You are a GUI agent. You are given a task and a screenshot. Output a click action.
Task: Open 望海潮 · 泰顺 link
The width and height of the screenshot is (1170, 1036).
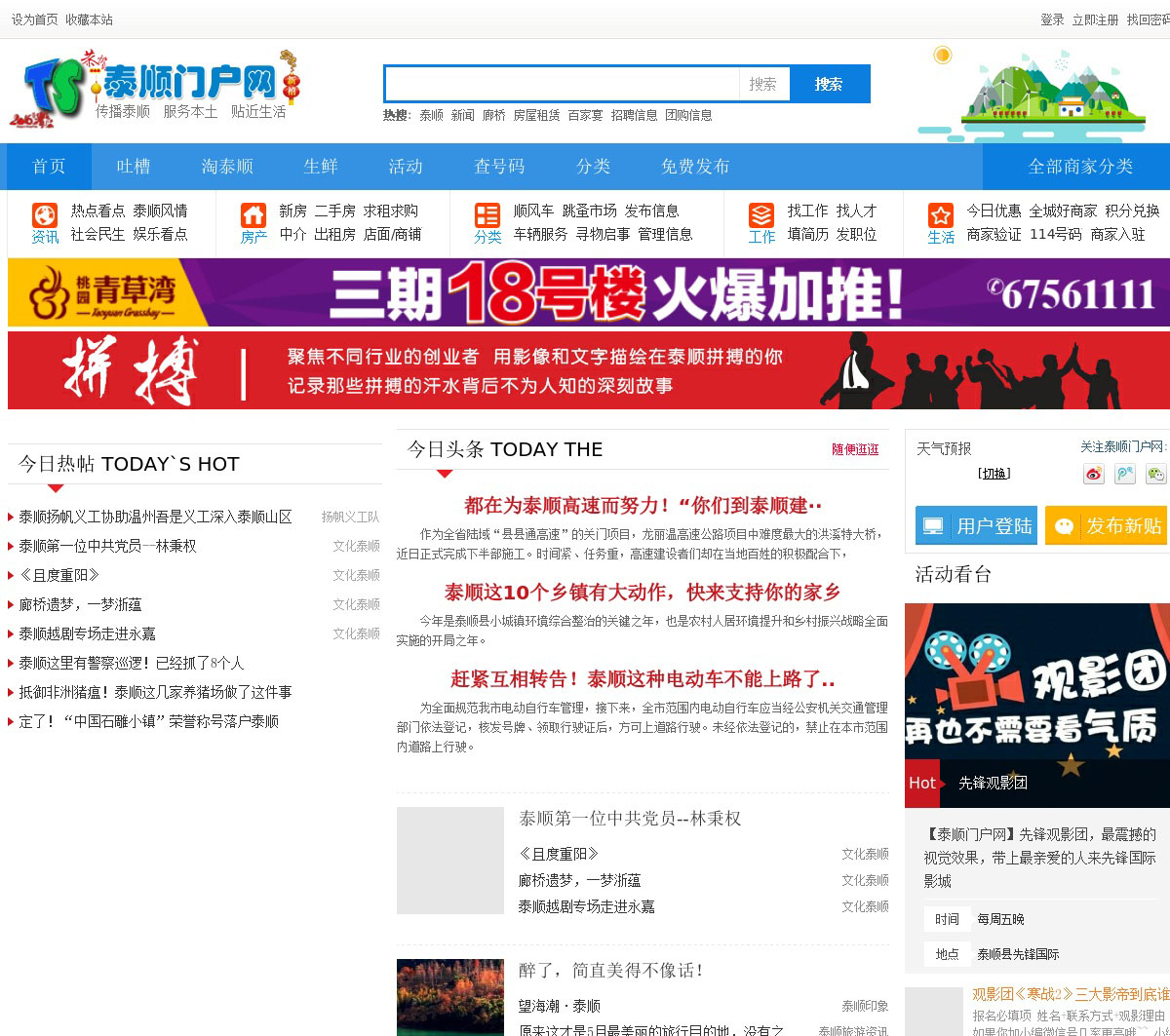(560, 1006)
